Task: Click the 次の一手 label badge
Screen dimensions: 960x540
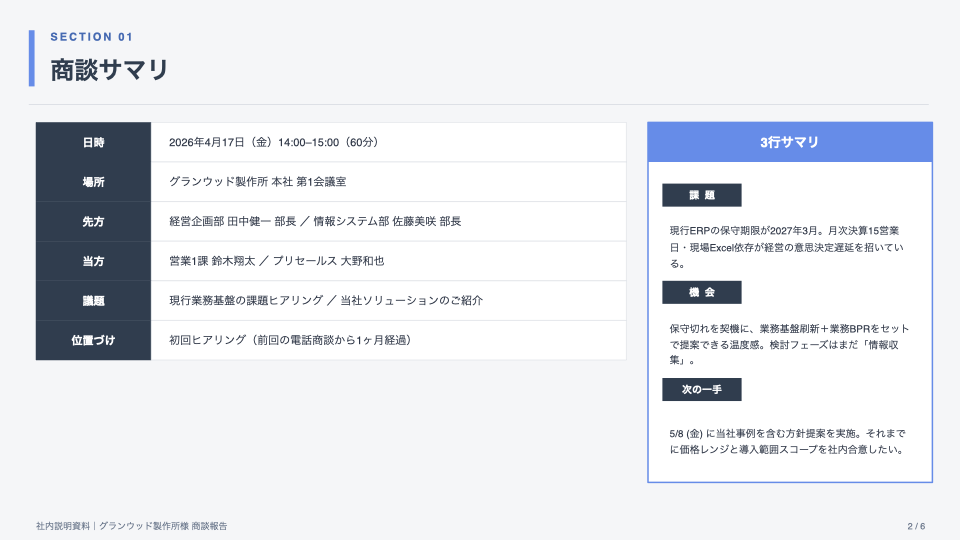Action: [x=702, y=389]
